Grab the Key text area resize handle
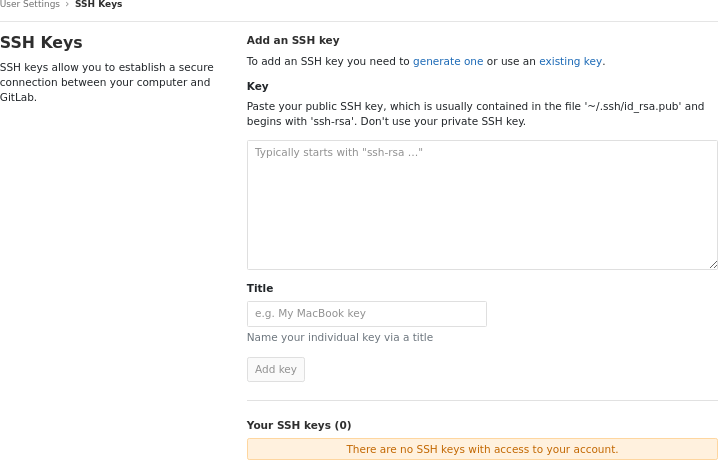The height and width of the screenshot is (461, 719). click(713, 265)
